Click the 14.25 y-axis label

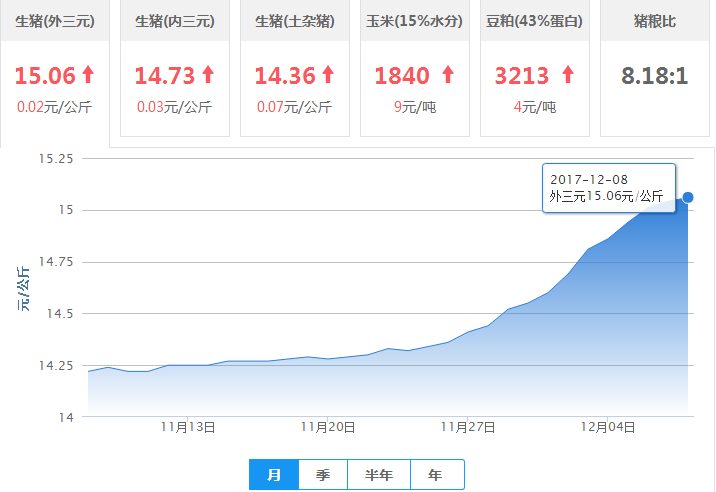[x=56, y=366]
